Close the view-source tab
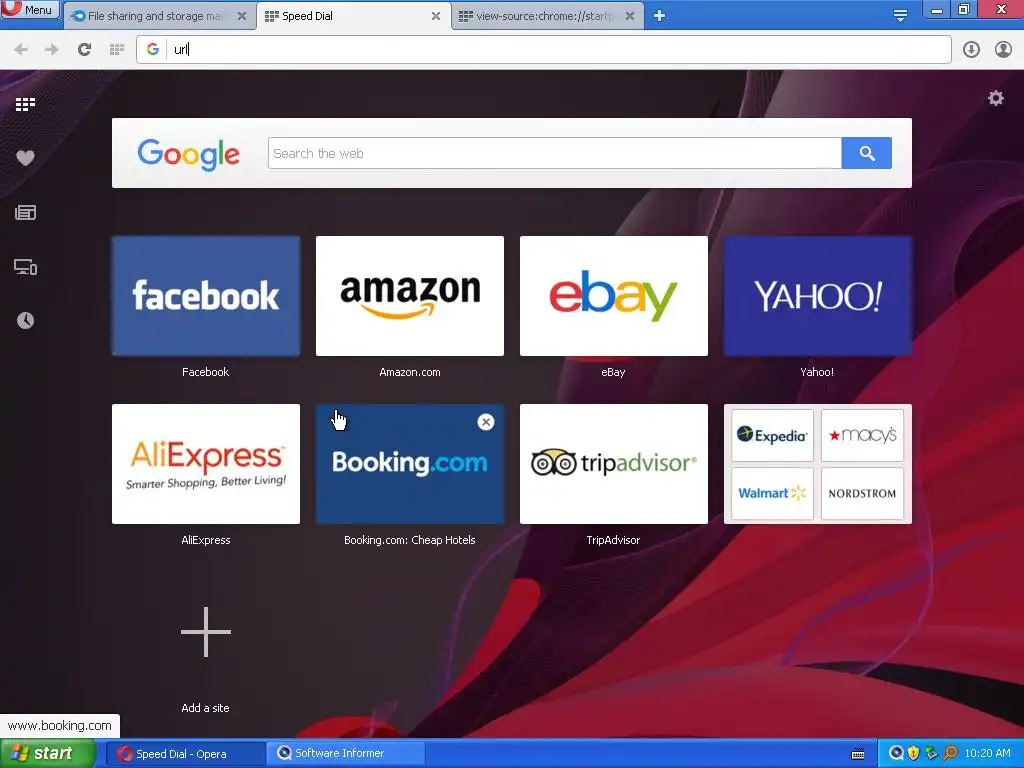 (x=630, y=16)
